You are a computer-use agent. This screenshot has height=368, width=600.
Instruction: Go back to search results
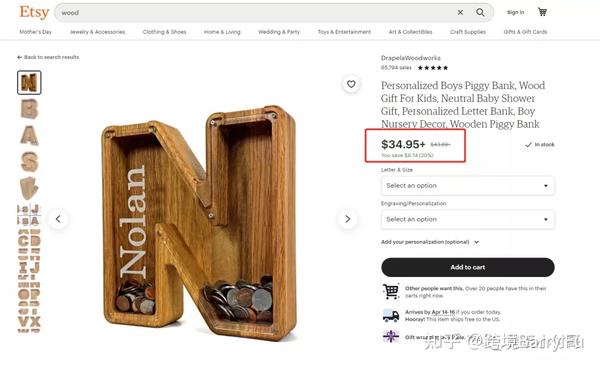point(48,57)
